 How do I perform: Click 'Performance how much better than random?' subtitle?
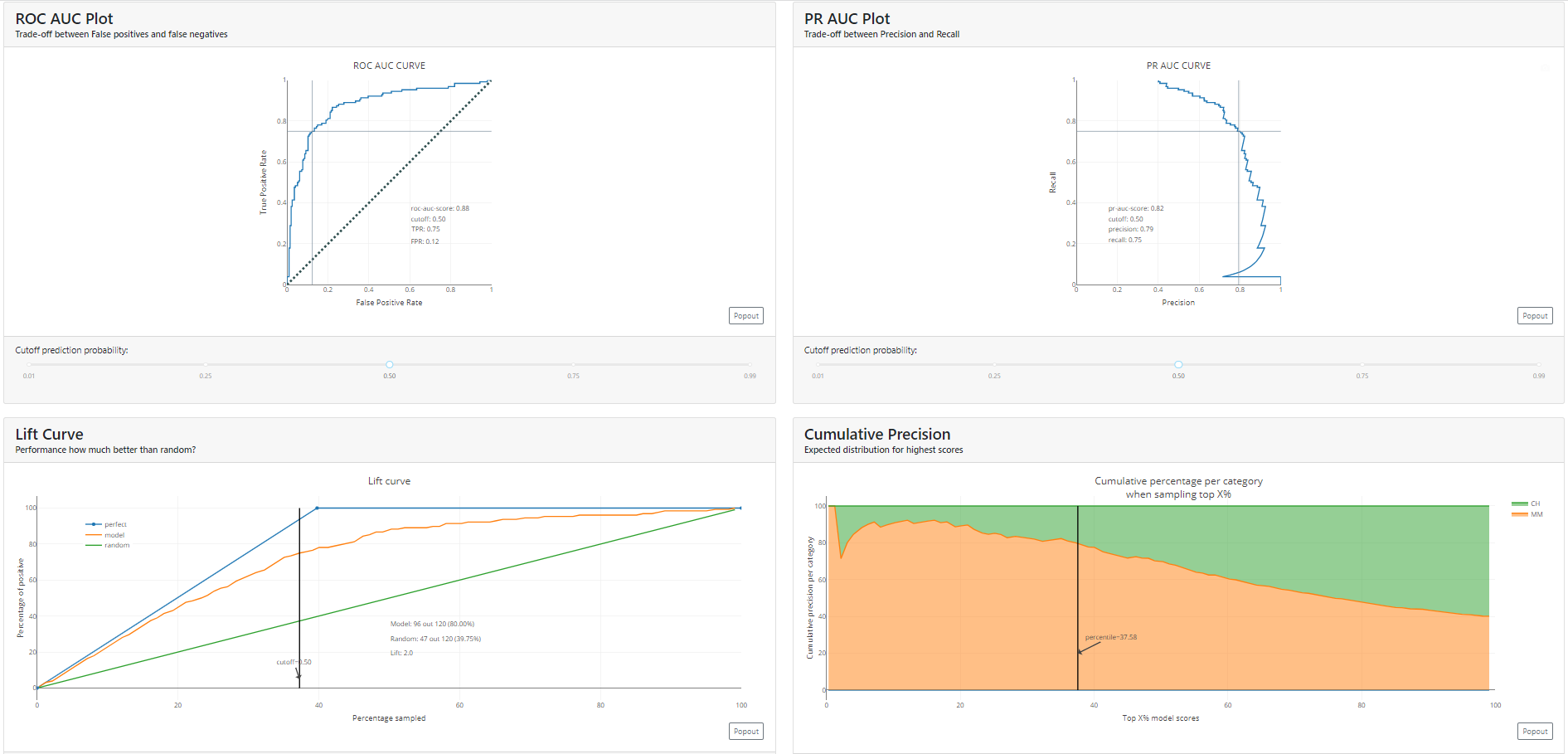tap(105, 450)
